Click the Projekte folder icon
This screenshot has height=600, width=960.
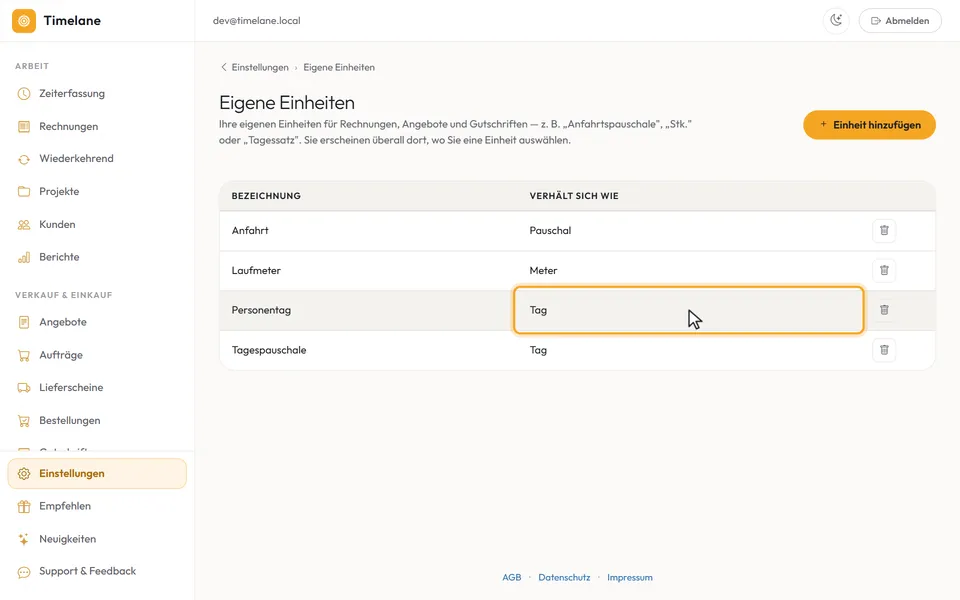coord(24,192)
